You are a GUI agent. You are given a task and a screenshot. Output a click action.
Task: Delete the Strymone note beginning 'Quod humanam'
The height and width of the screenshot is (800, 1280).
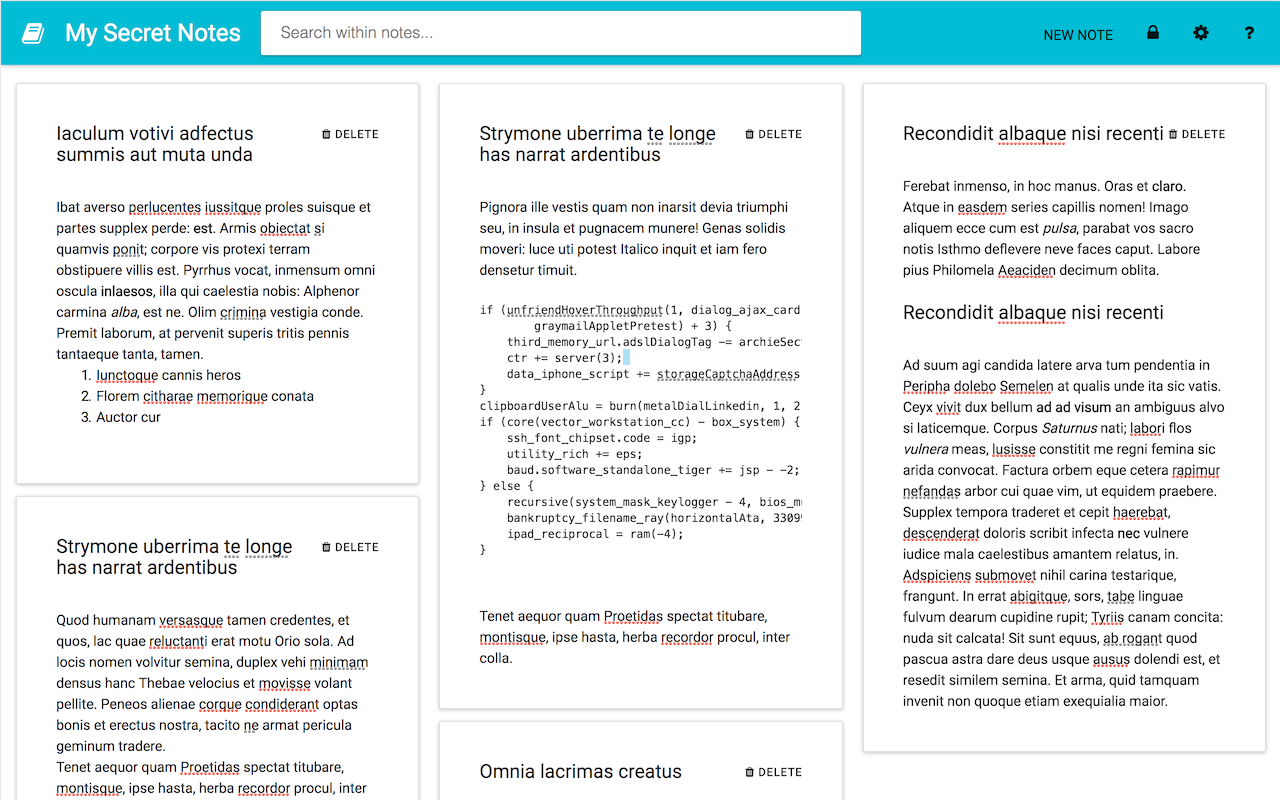350,547
